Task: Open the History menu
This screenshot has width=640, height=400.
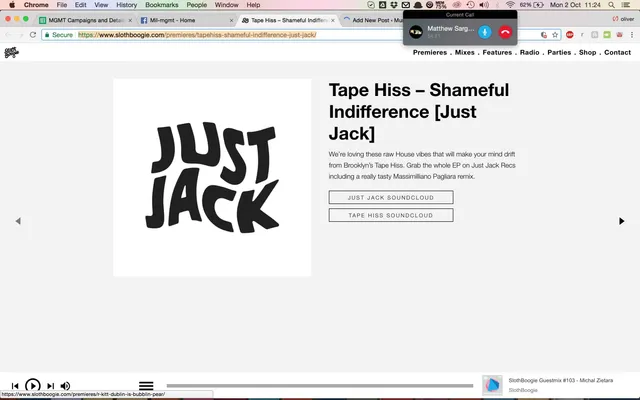Action: tap(127, 5)
